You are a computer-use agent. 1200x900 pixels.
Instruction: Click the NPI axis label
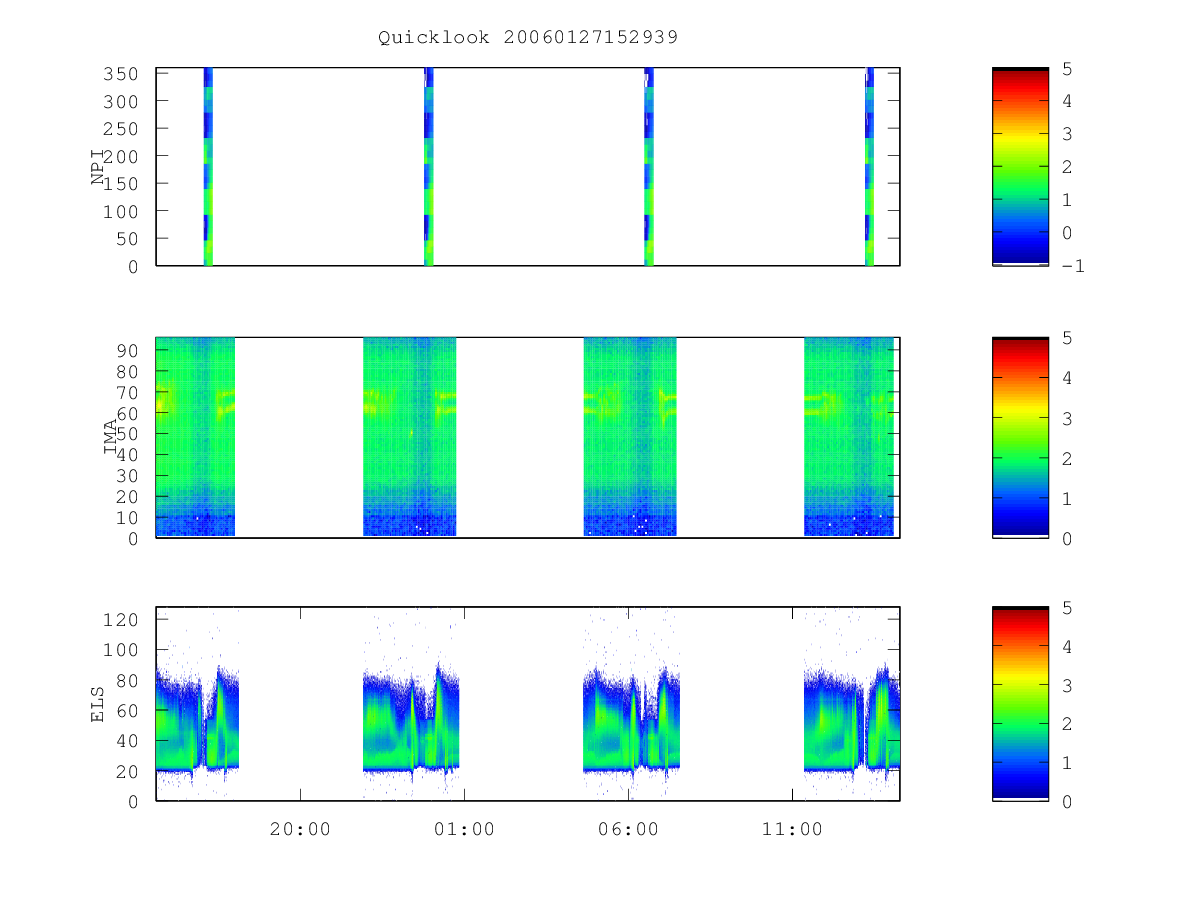click(98, 167)
